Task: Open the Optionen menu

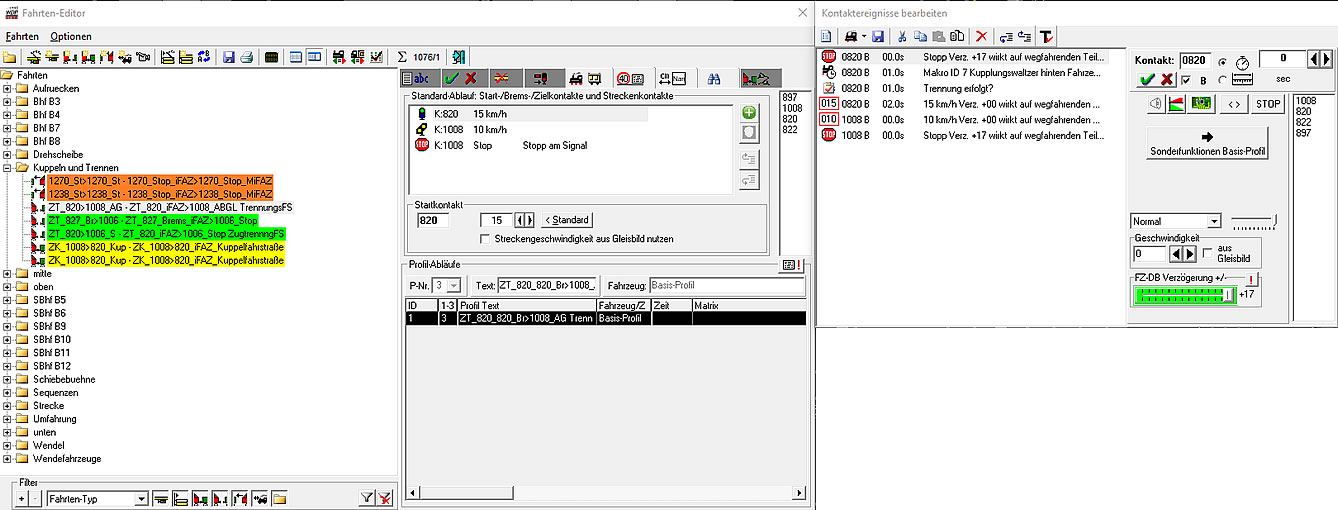Action: tap(71, 36)
